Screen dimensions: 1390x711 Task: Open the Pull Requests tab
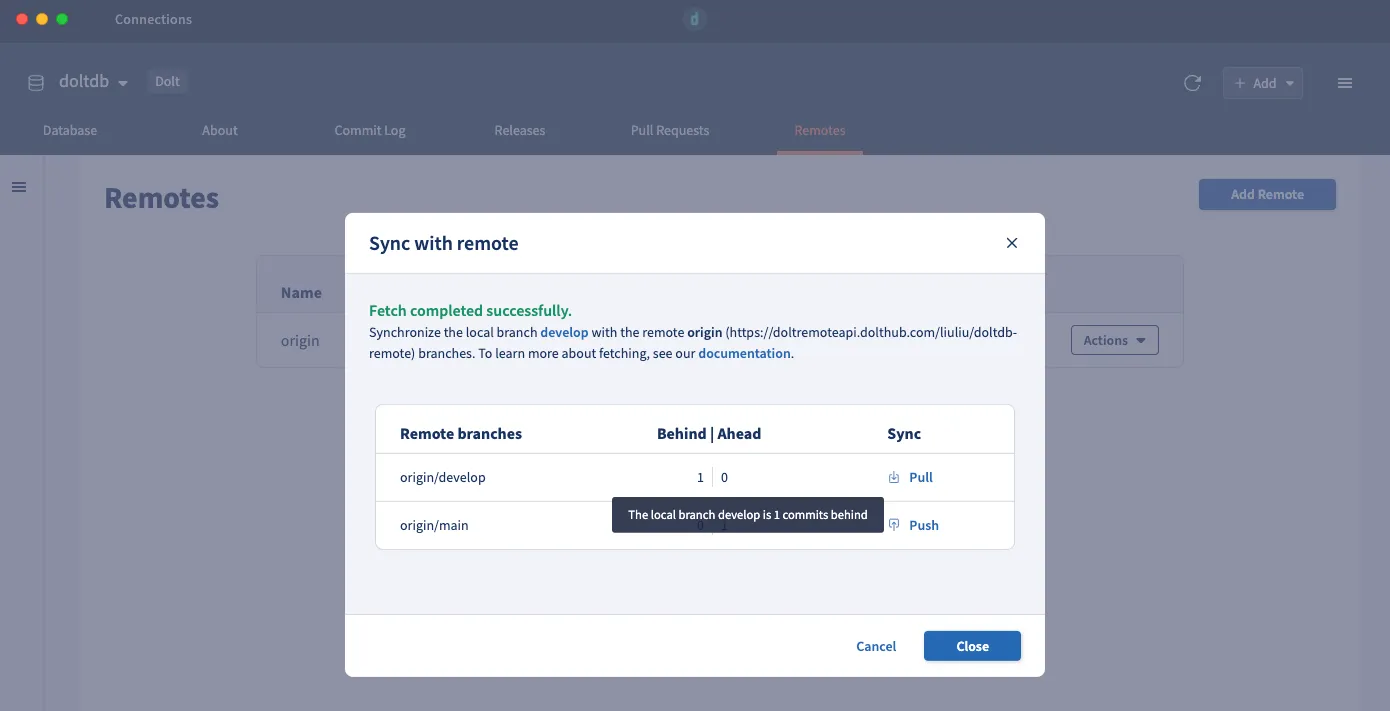[670, 130]
